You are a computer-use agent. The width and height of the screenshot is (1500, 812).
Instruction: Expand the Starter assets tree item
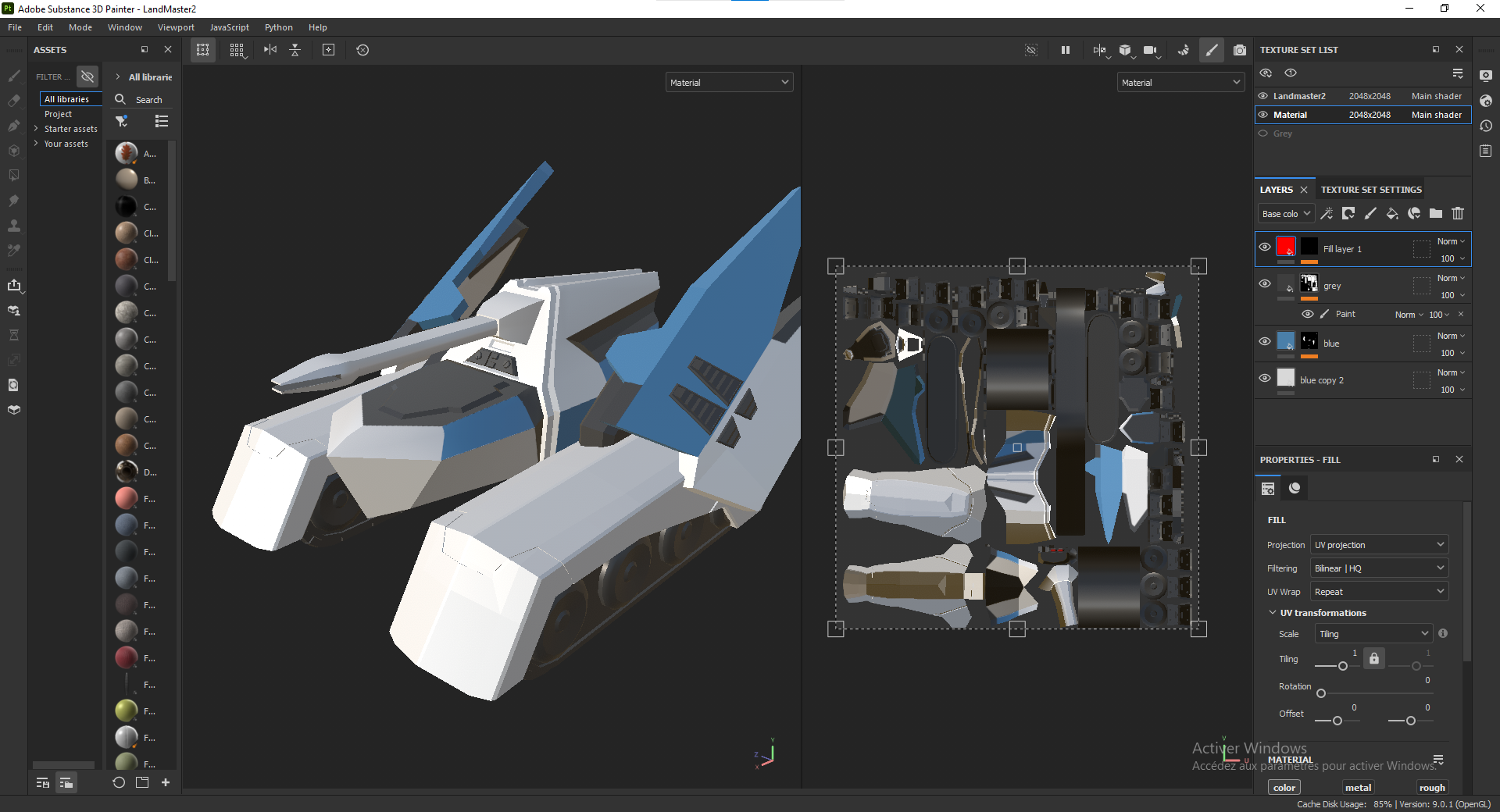click(36, 129)
